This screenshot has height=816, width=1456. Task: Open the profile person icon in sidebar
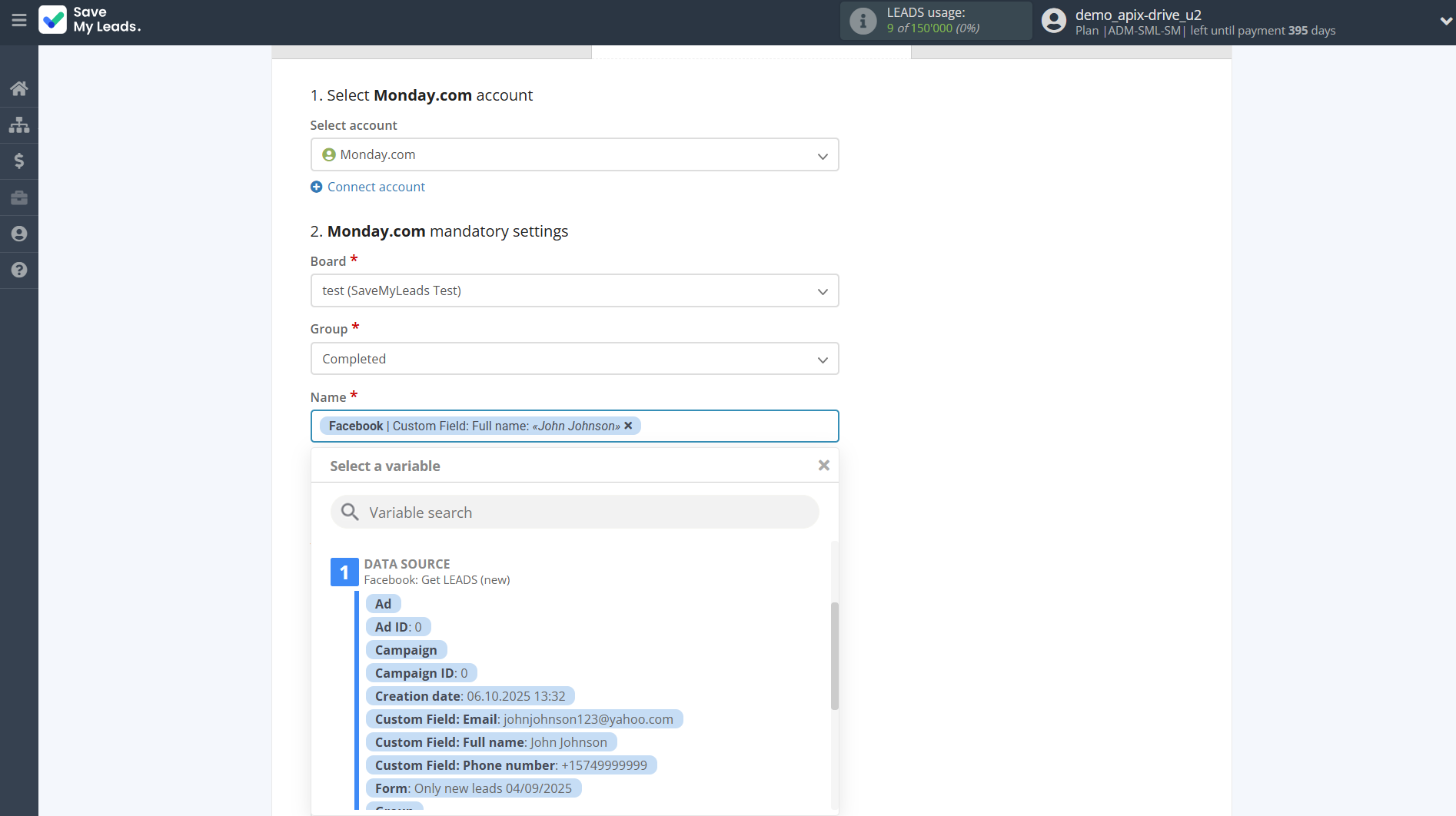click(19, 234)
